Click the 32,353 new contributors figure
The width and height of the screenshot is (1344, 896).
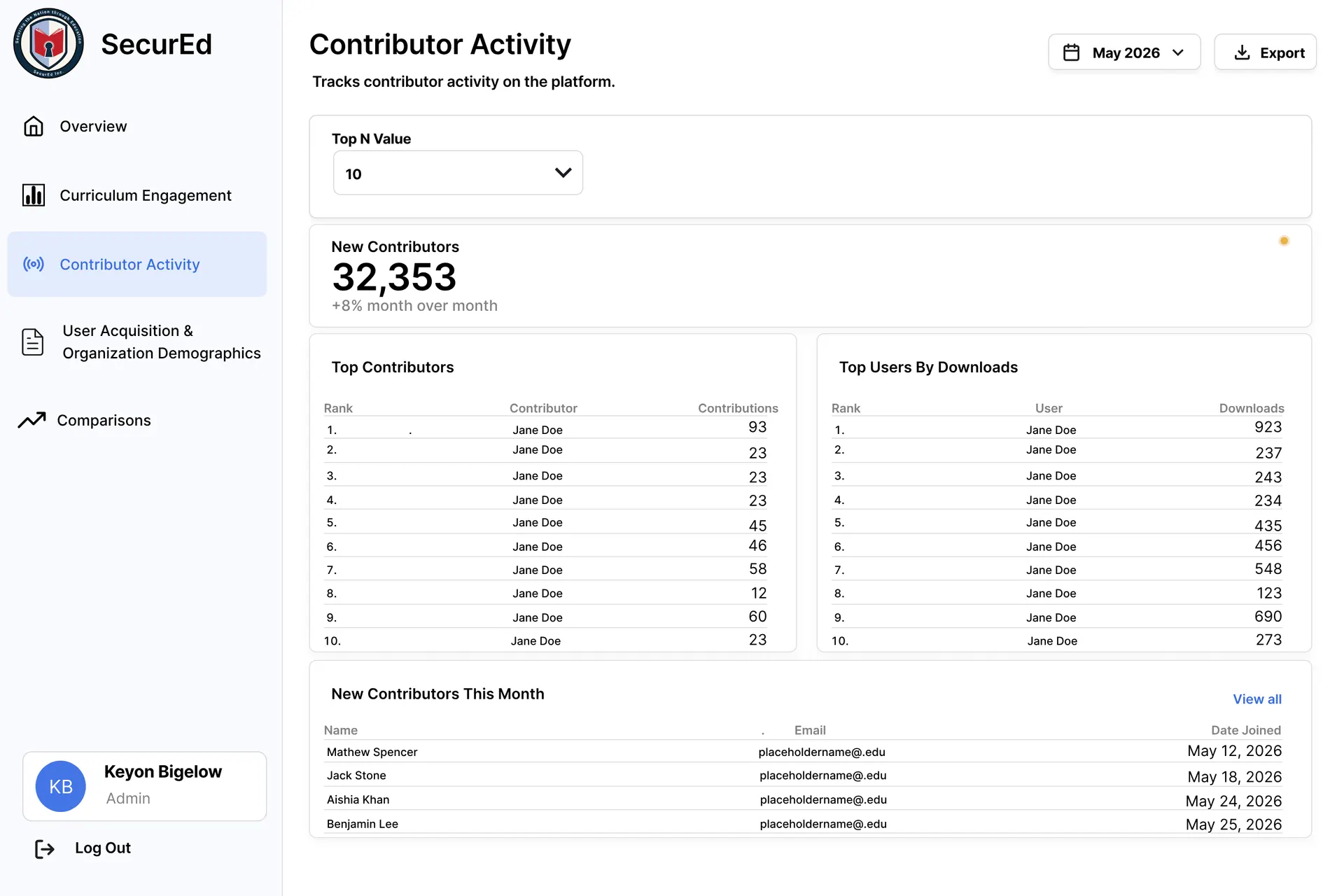pyautogui.click(x=394, y=276)
